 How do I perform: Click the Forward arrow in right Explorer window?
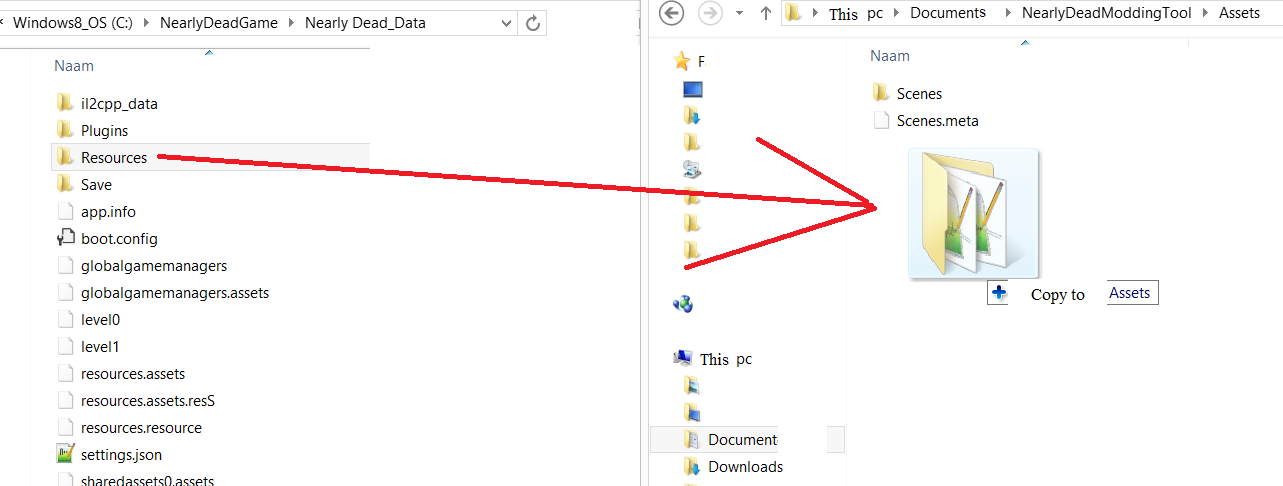point(709,13)
